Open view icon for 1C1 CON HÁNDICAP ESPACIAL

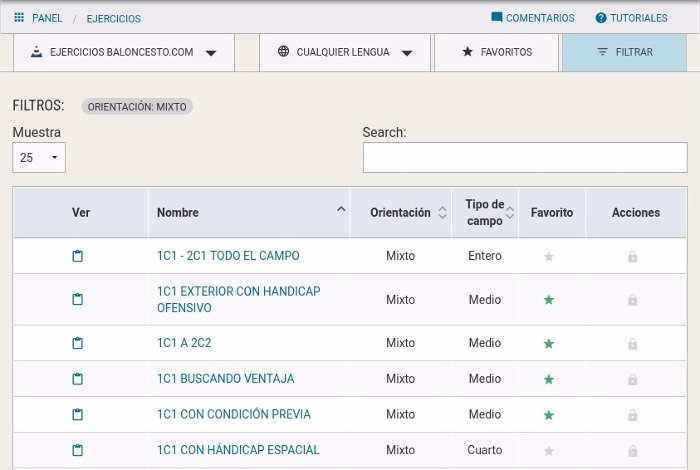(78, 450)
